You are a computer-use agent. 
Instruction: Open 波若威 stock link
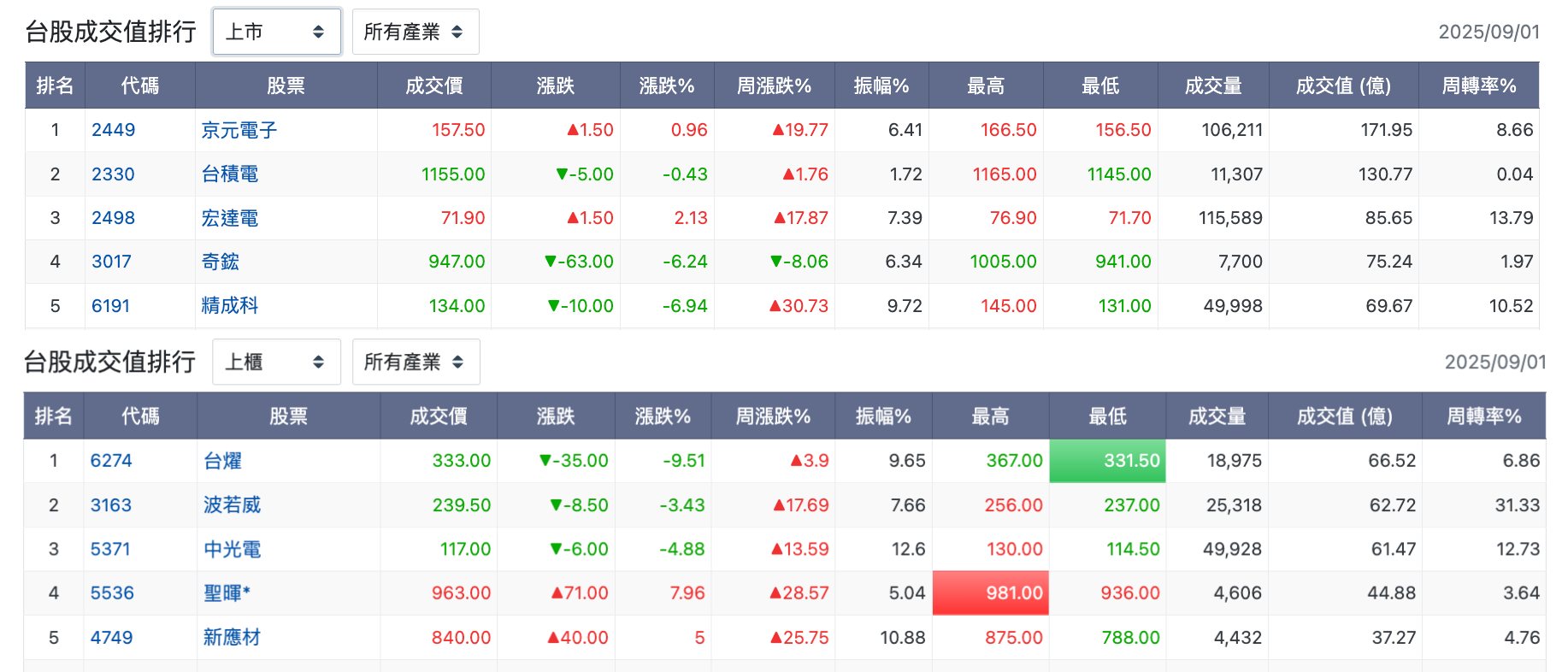pos(232,505)
